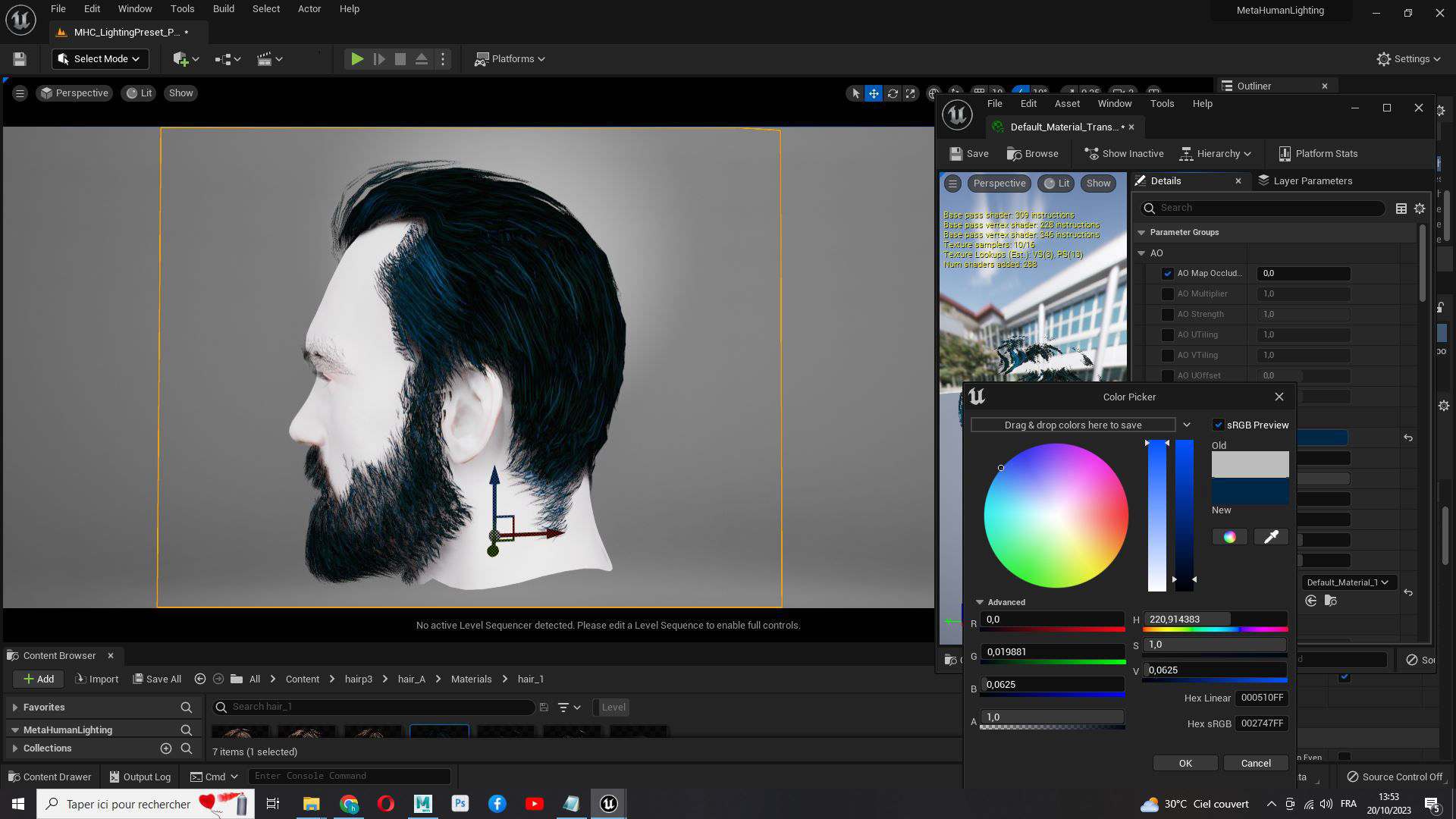The width and height of the screenshot is (1456, 819).
Task: Open the Select Mode dropdown
Action: (x=100, y=59)
